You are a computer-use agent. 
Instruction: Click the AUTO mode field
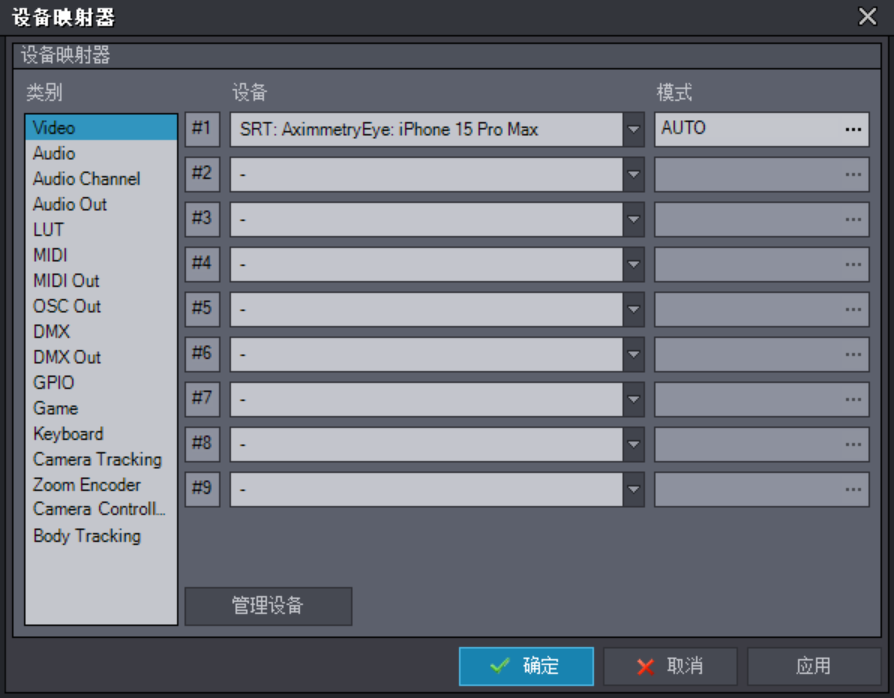pyautogui.click(x=762, y=129)
